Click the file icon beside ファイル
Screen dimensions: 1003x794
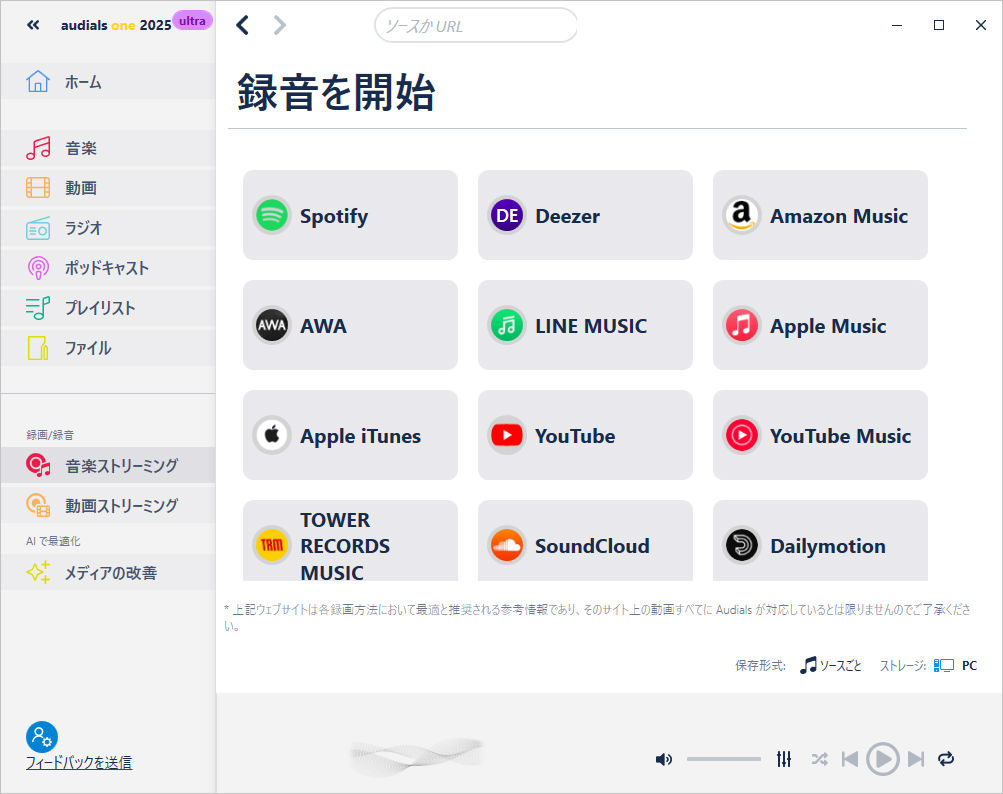(x=38, y=348)
